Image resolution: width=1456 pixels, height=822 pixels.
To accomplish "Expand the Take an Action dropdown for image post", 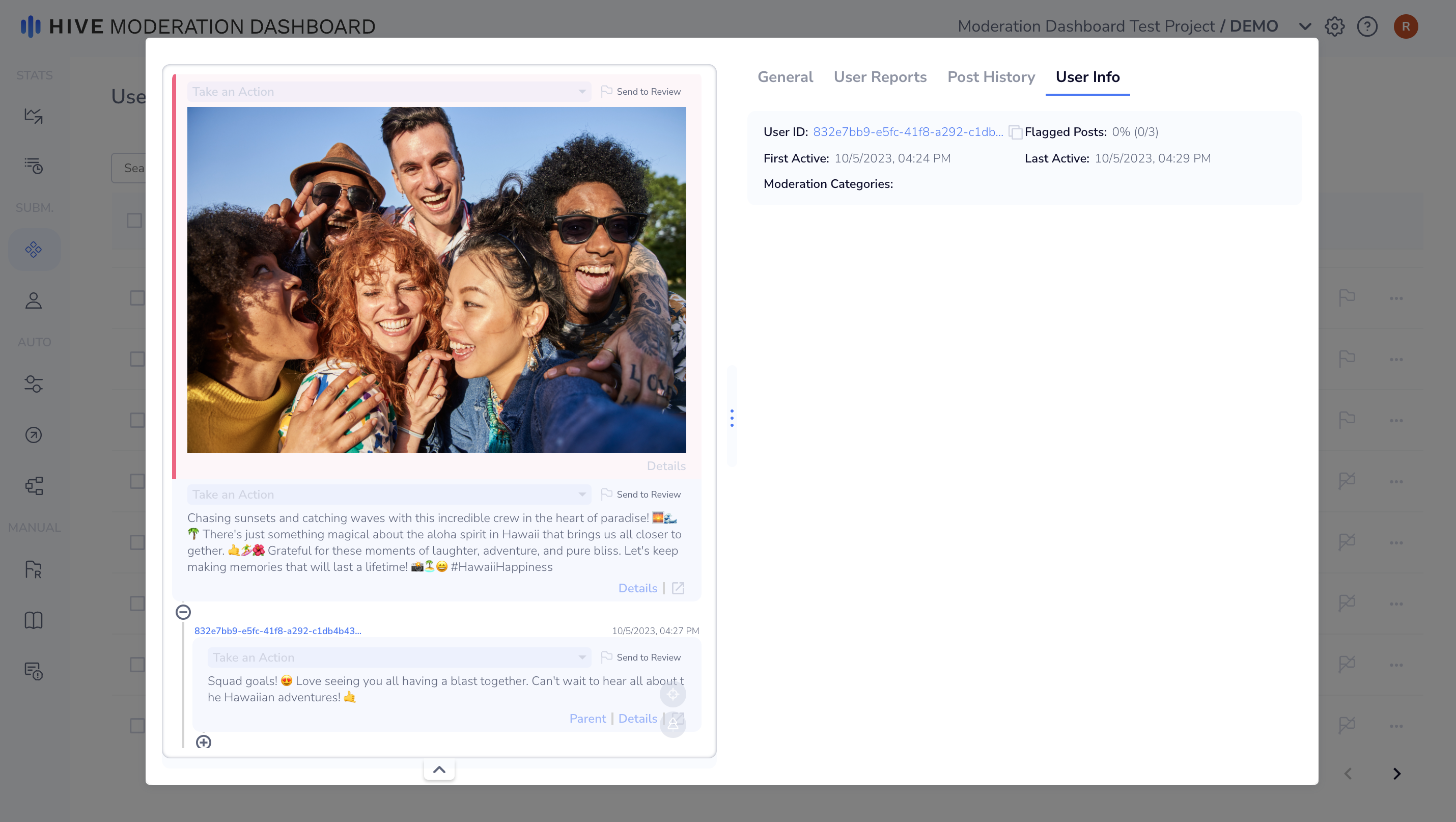I will 388,91.
